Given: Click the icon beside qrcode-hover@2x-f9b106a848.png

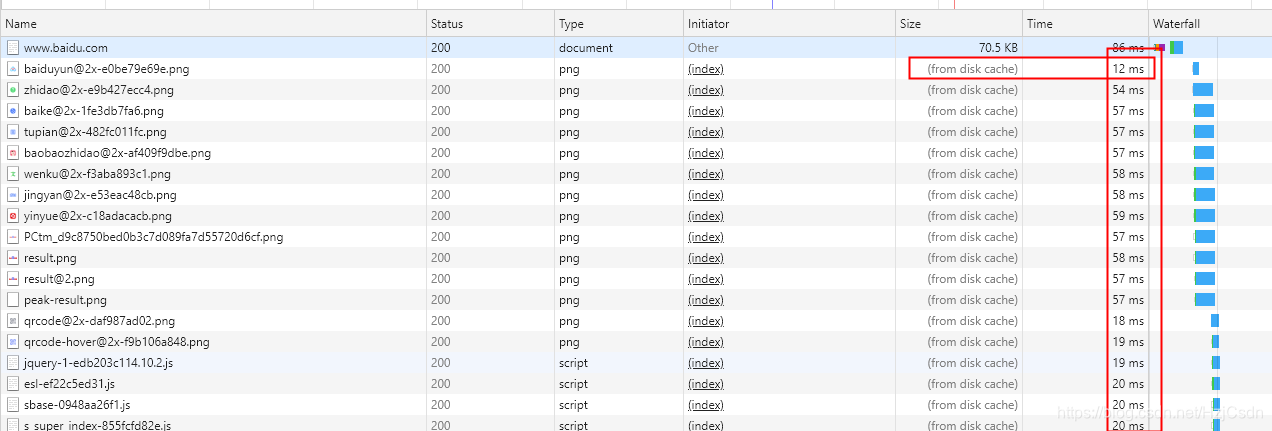Looking at the screenshot, I should (13, 342).
